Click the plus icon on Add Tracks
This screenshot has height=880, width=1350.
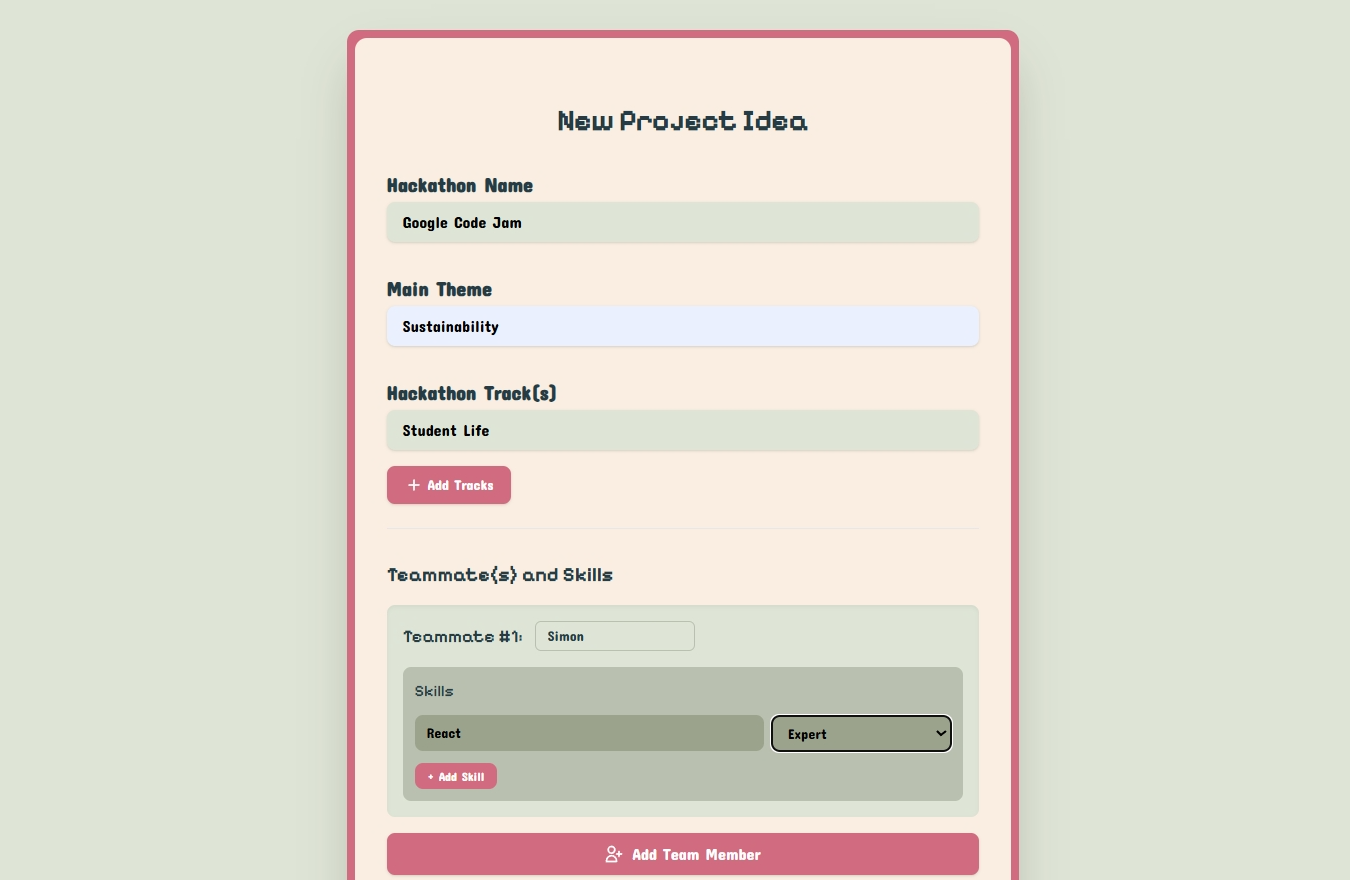click(414, 485)
